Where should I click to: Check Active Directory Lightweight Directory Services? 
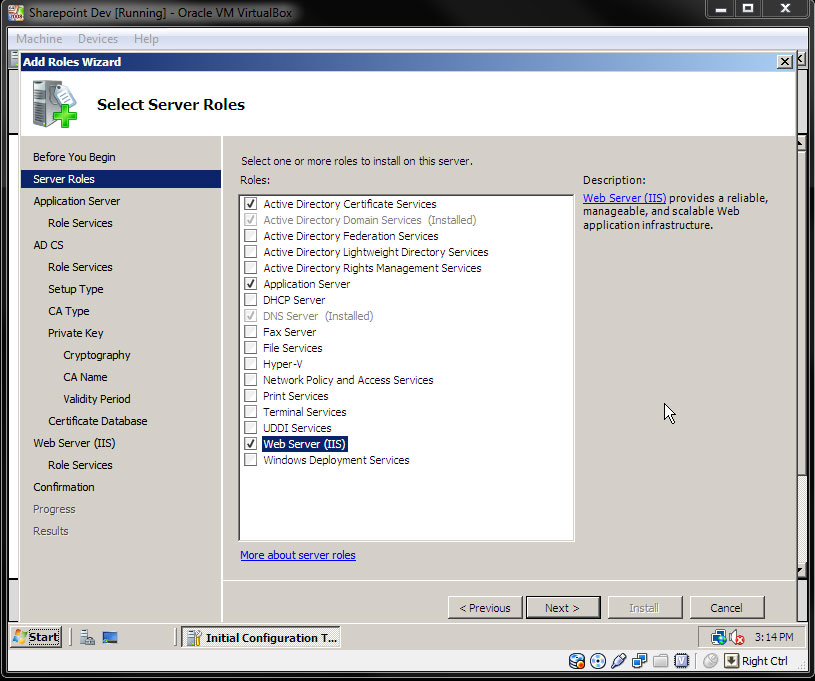pos(251,252)
